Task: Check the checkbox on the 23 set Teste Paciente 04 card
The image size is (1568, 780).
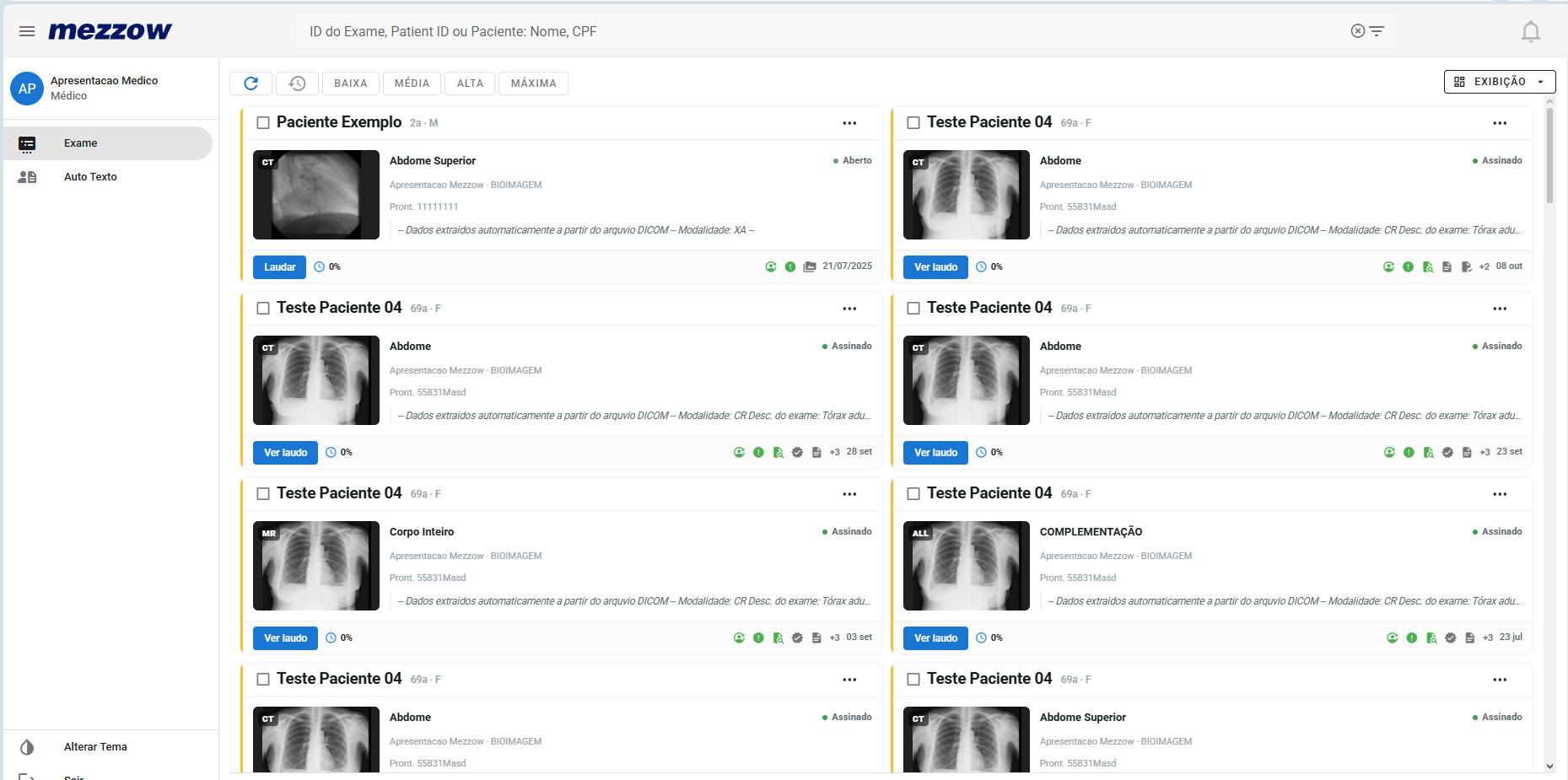Action: [x=913, y=309]
